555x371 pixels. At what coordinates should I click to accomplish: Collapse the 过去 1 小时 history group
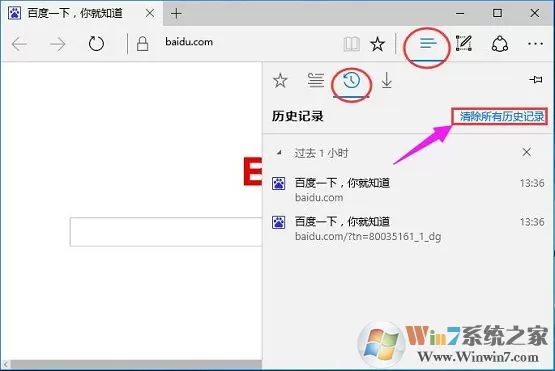279,153
